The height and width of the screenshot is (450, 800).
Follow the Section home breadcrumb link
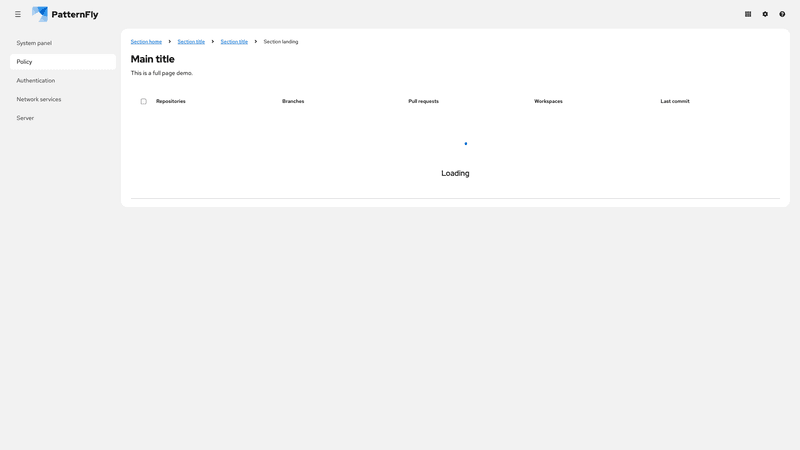146,42
